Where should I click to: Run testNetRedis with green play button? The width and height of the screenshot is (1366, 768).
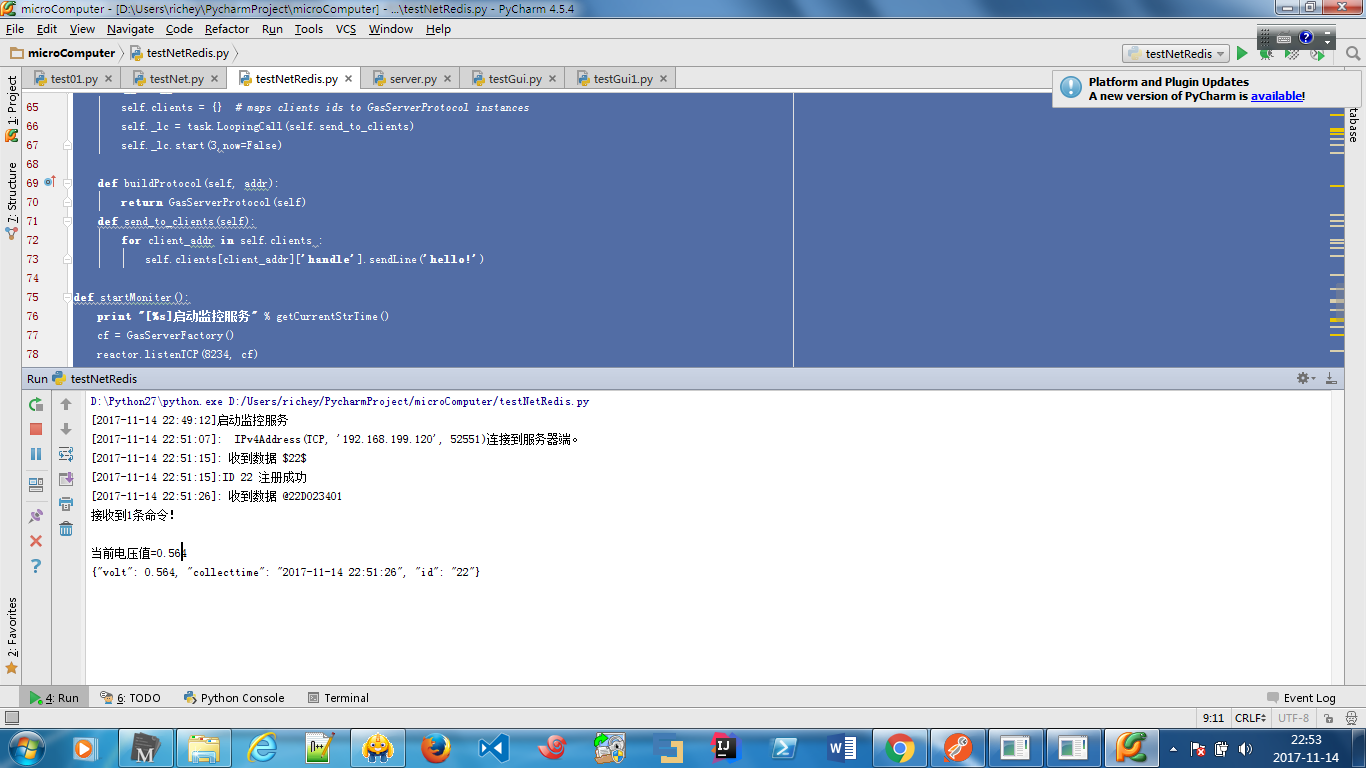[x=1242, y=53]
